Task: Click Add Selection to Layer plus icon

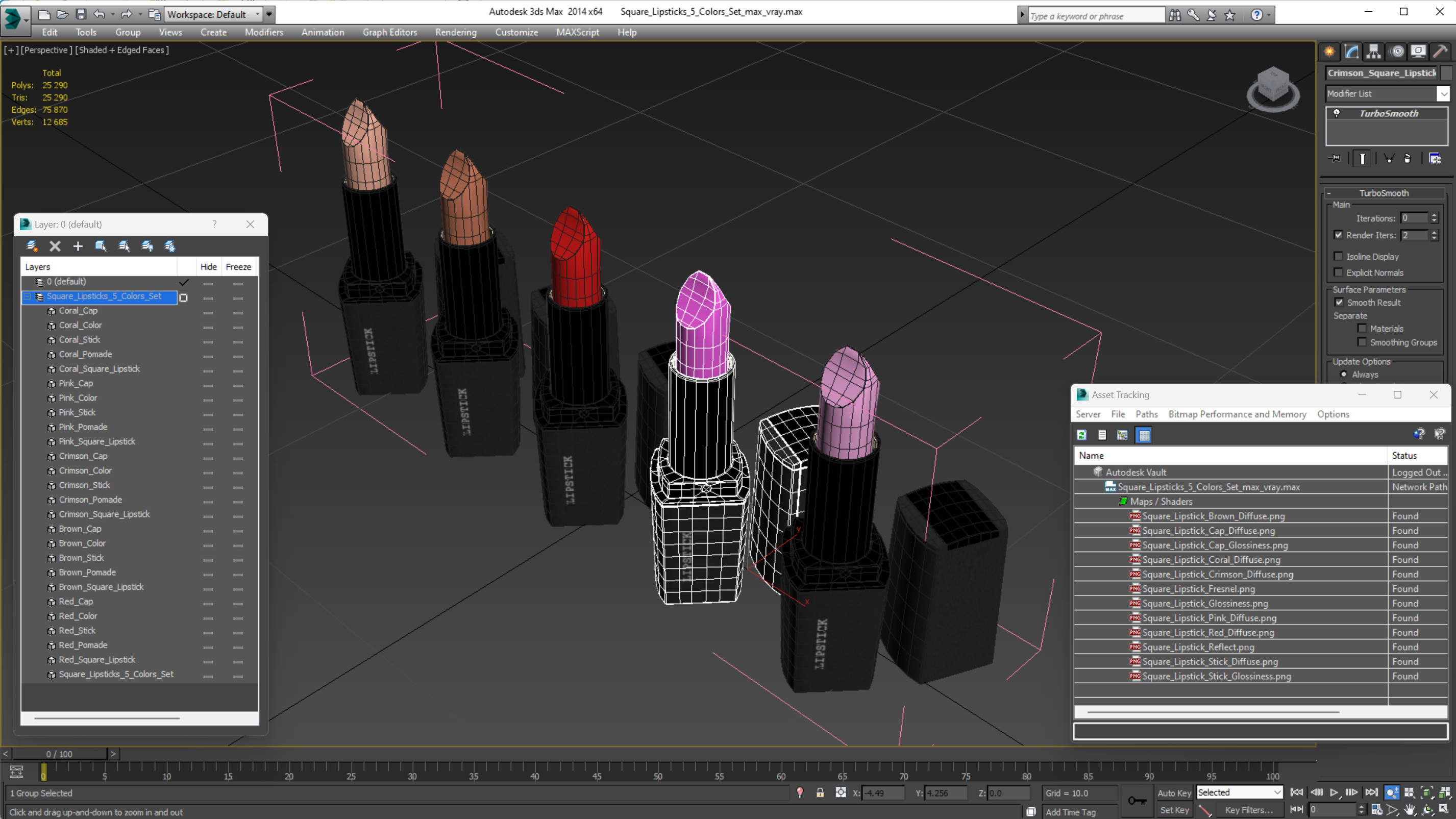Action: click(78, 246)
